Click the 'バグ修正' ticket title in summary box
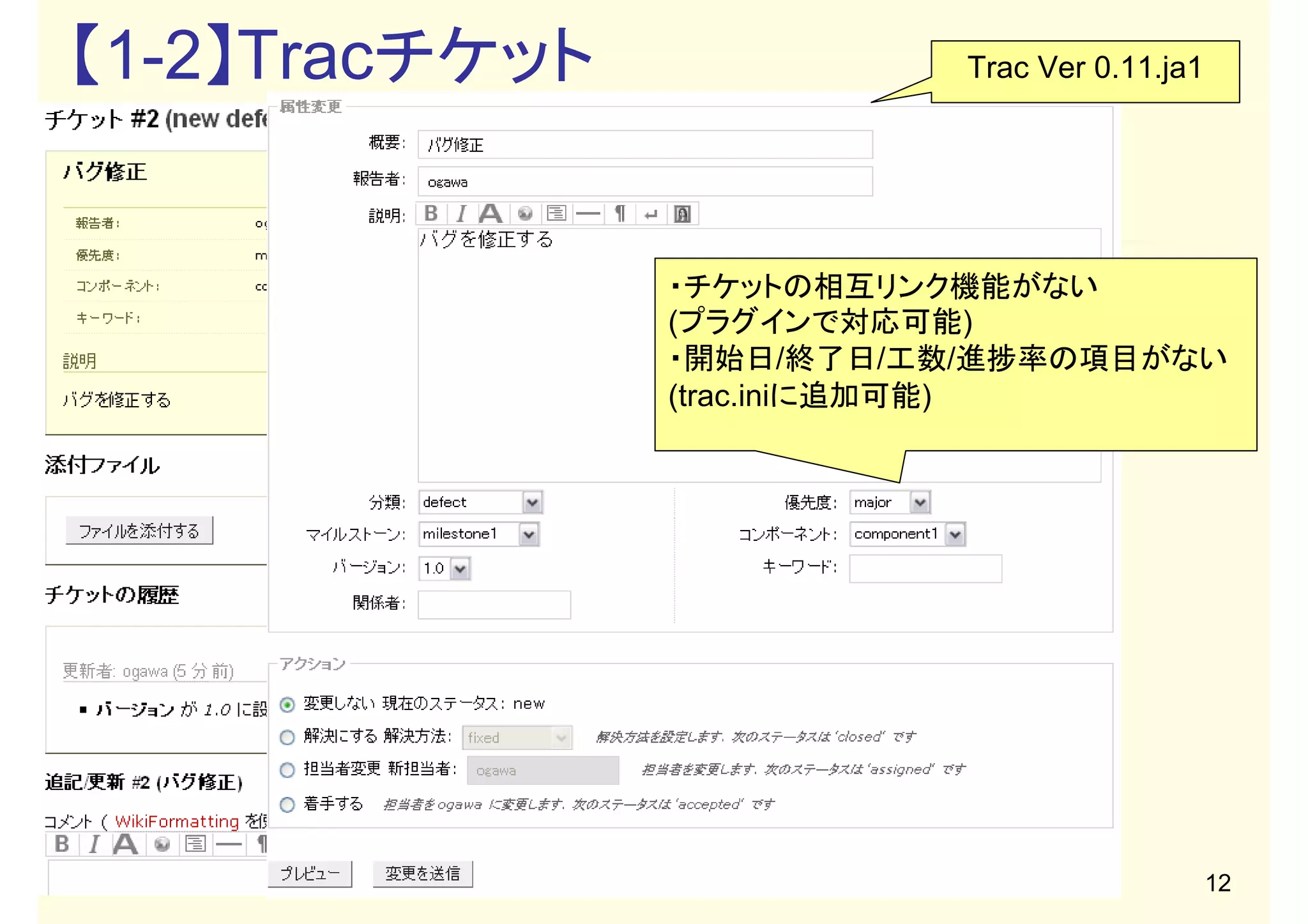 tap(105, 172)
